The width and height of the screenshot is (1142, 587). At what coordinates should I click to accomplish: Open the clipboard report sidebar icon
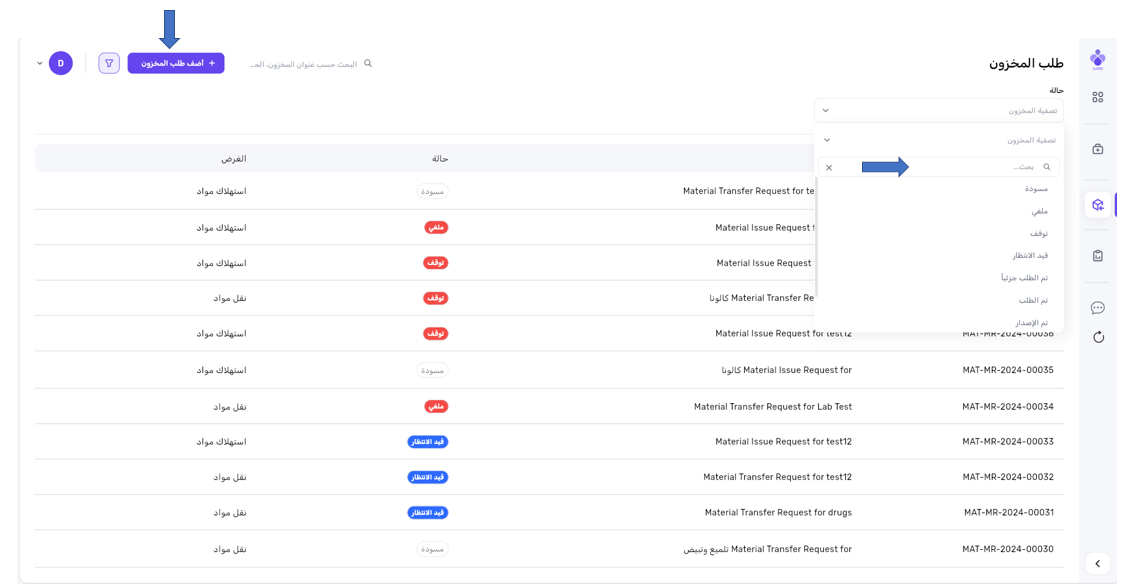(1097, 255)
